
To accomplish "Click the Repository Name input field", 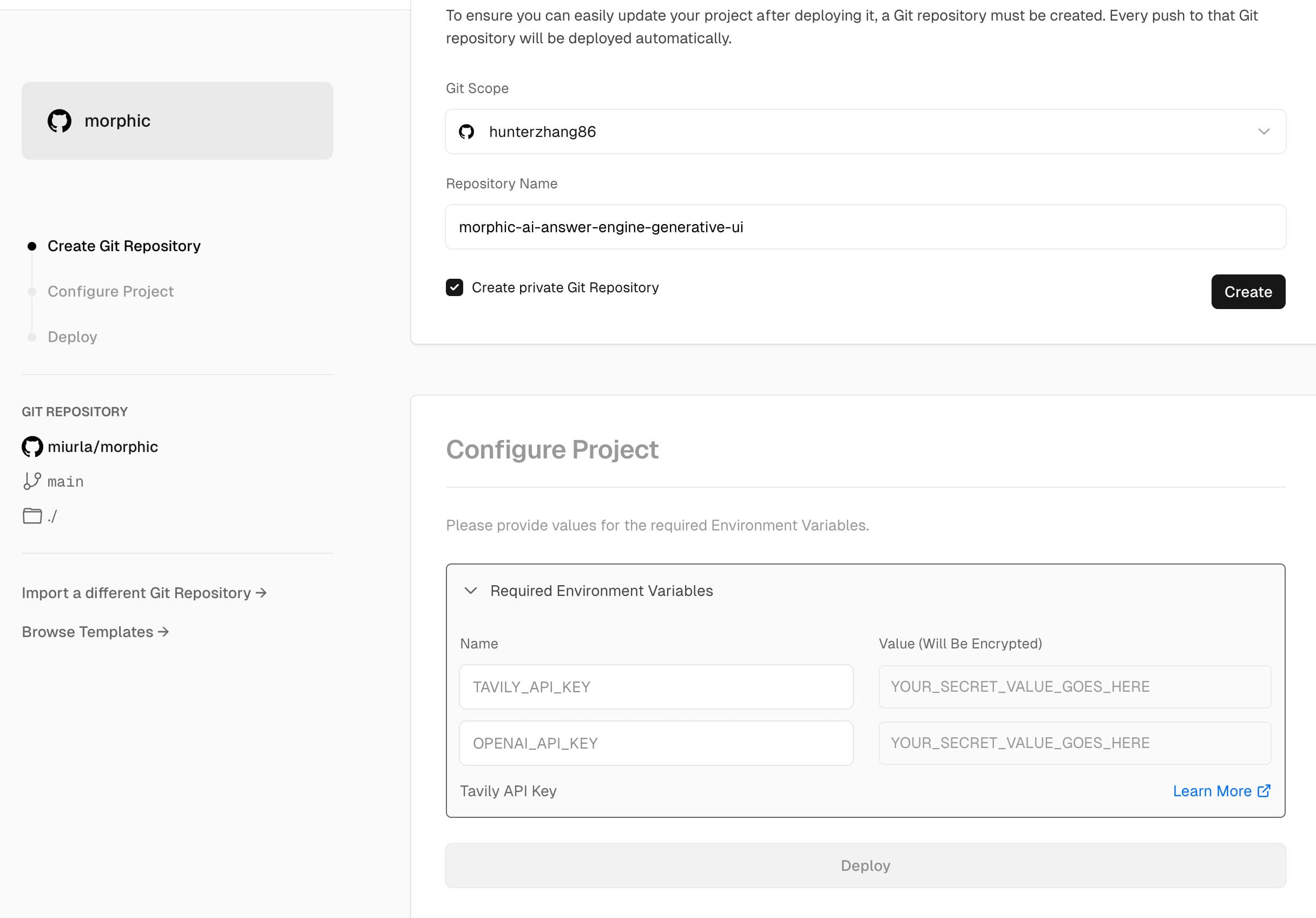I will coord(865,227).
